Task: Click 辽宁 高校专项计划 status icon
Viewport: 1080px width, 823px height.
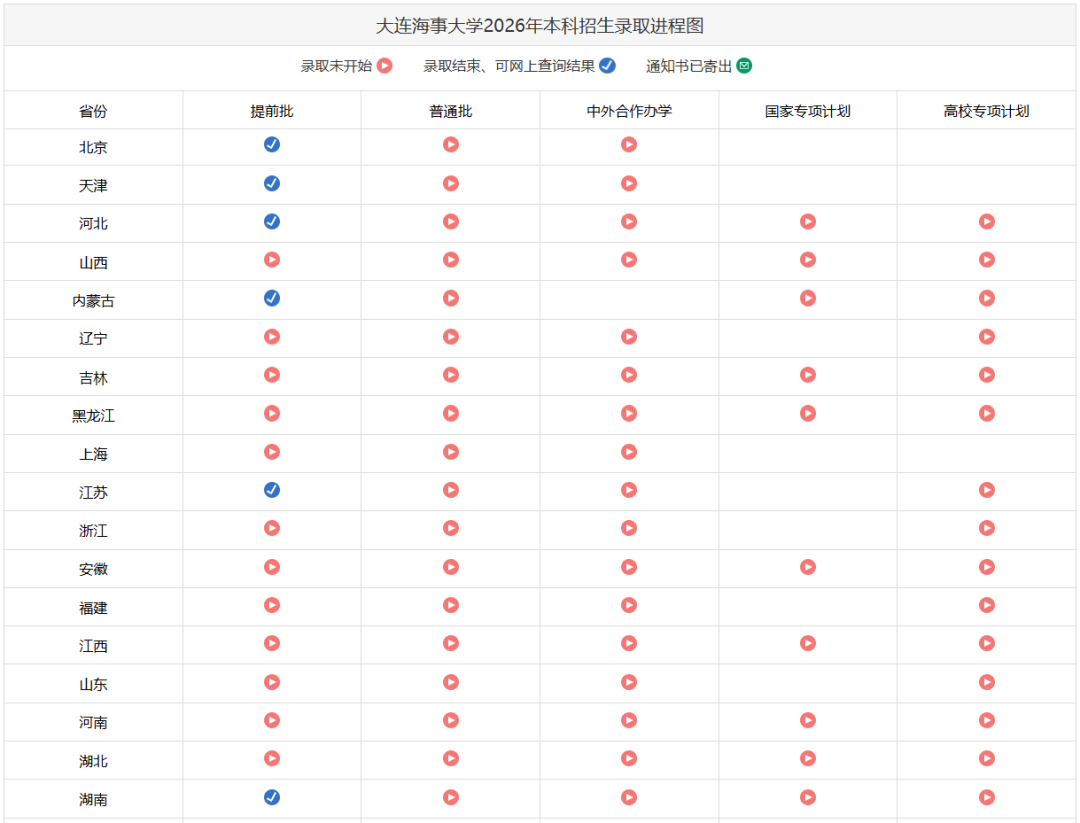Action: (x=987, y=337)
